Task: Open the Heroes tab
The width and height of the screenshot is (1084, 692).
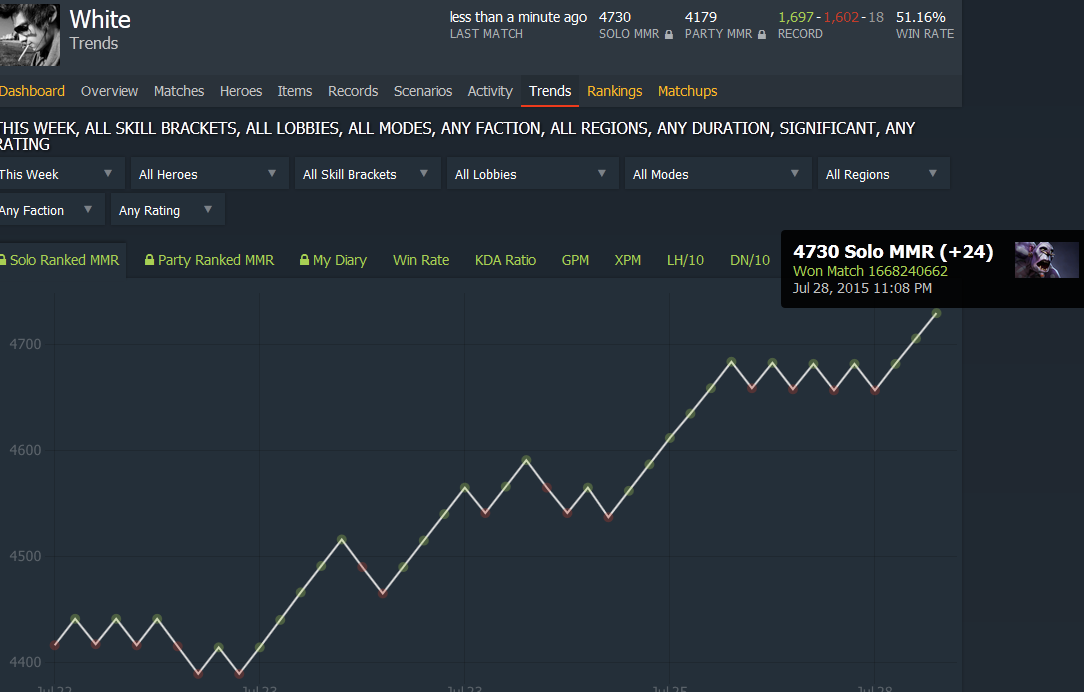Action: 240,91
